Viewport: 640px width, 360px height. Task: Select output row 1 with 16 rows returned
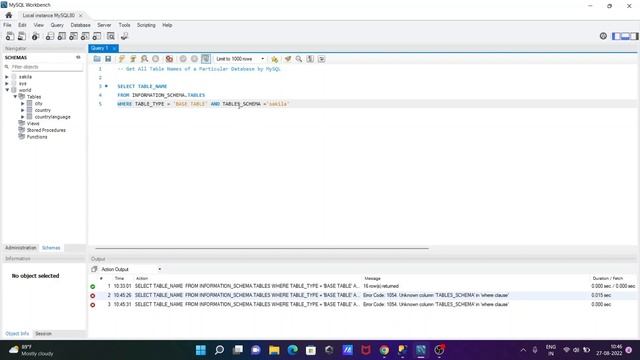pos(362,286)
